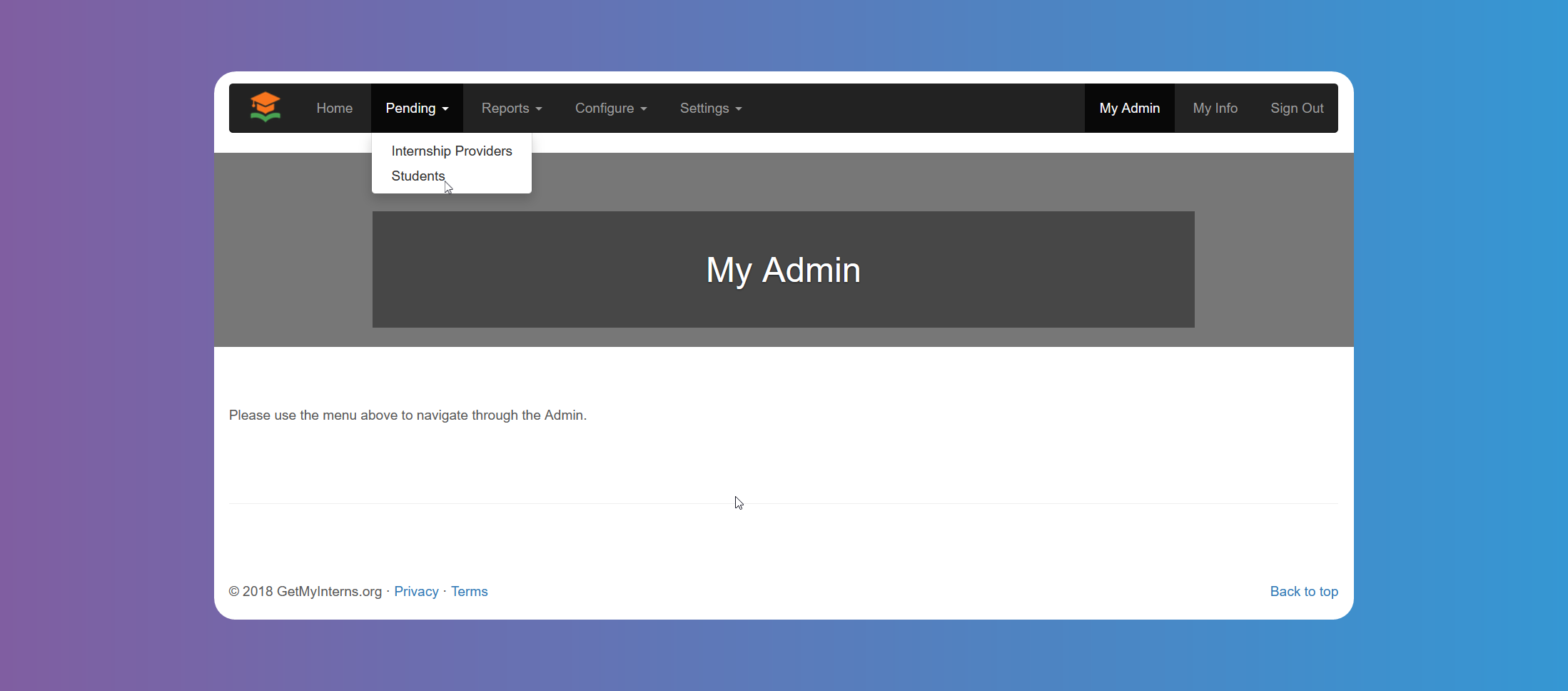Viewport: 1568px width, 691px height.
Task: Collapse the Pending dropdown menu
Action: [416, 109]
